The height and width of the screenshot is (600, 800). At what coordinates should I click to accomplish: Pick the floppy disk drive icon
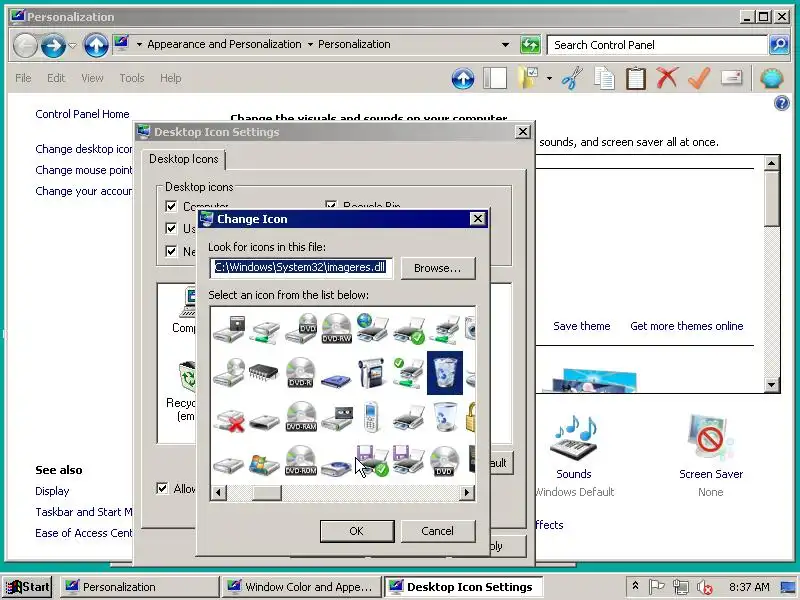(x=229, y=329)
